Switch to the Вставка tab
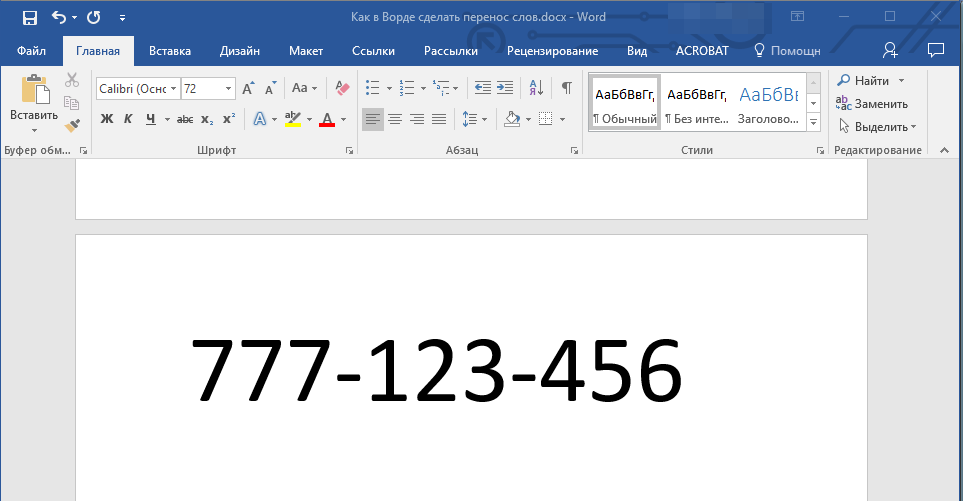This screenshot has height=501, width=963. point(170,51)
